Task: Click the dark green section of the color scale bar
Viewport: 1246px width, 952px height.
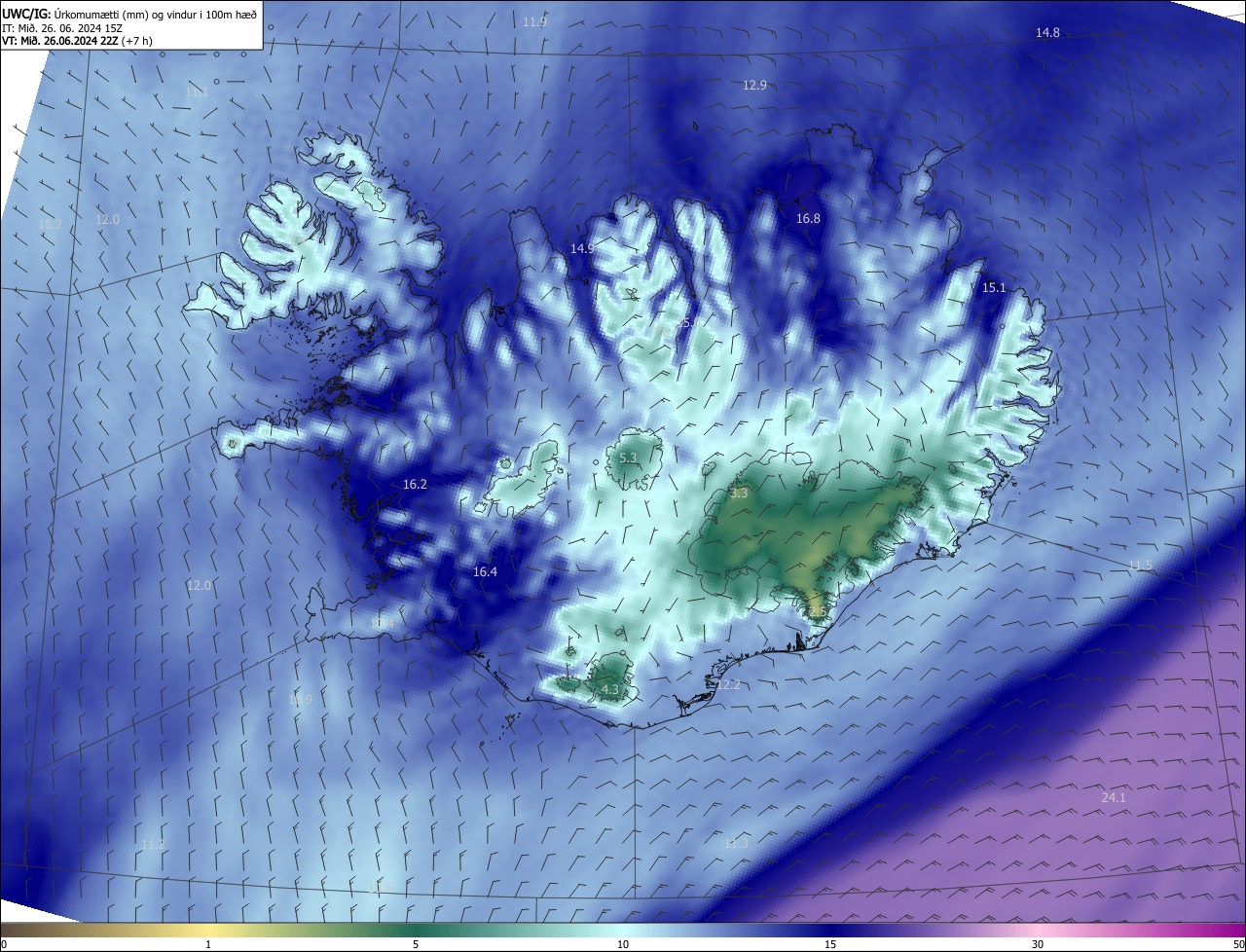Action: coord(416,931)
